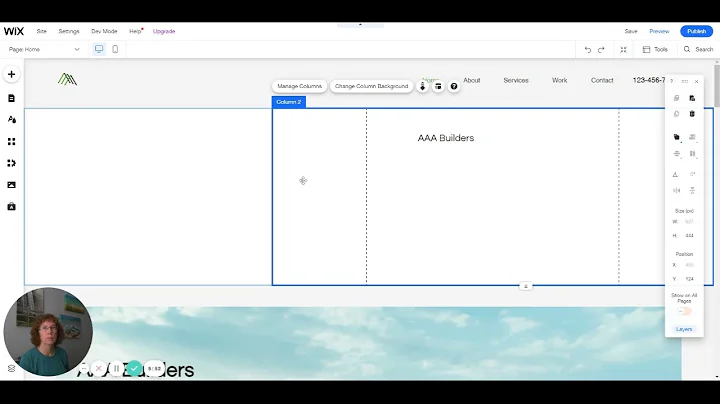Open the Help menu
Image resolution: width=720 pixels, height=404 pixels.
[x=135, y=31]
